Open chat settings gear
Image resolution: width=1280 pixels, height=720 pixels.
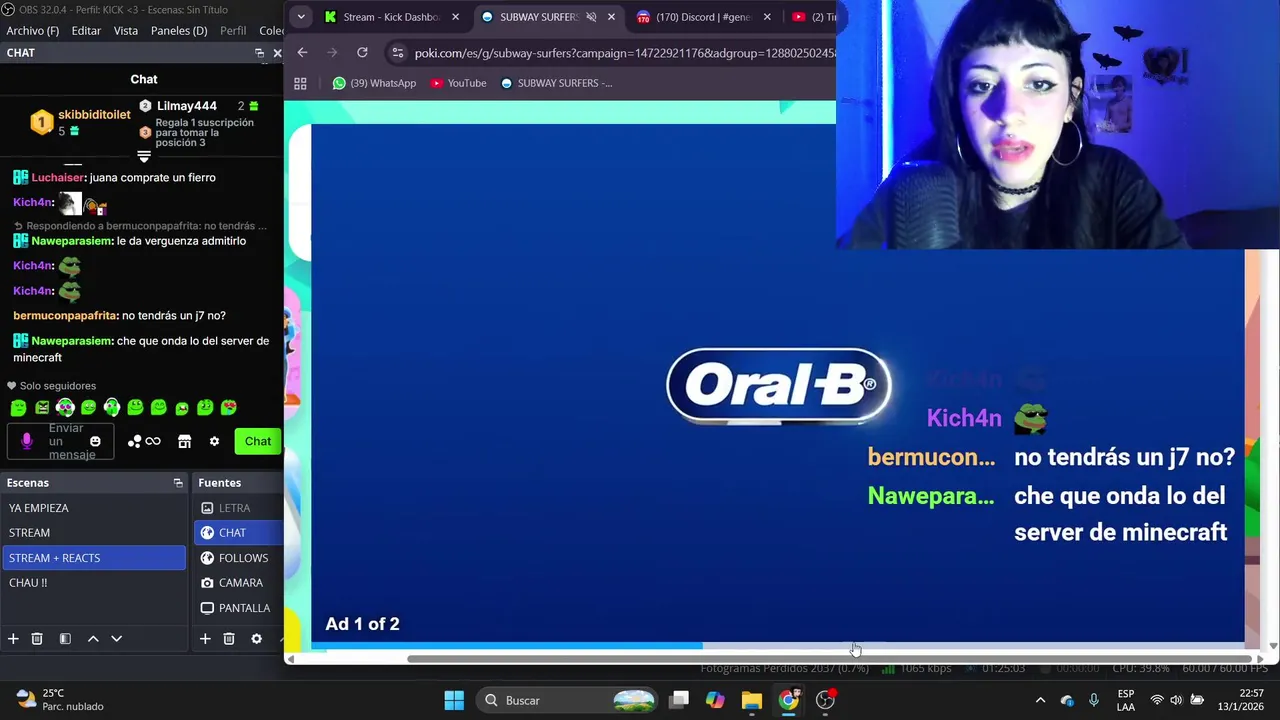tap(214, 441)
